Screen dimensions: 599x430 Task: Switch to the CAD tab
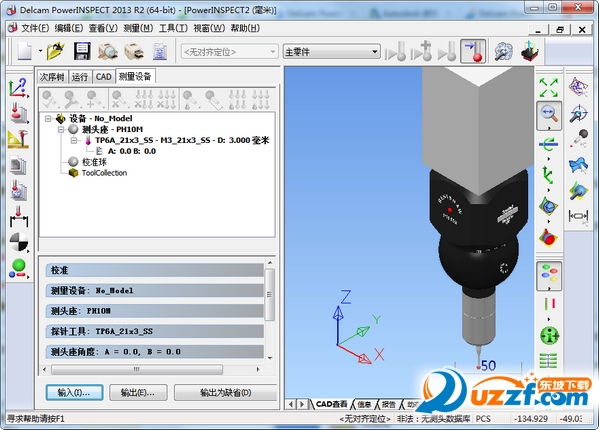[104, 77]
